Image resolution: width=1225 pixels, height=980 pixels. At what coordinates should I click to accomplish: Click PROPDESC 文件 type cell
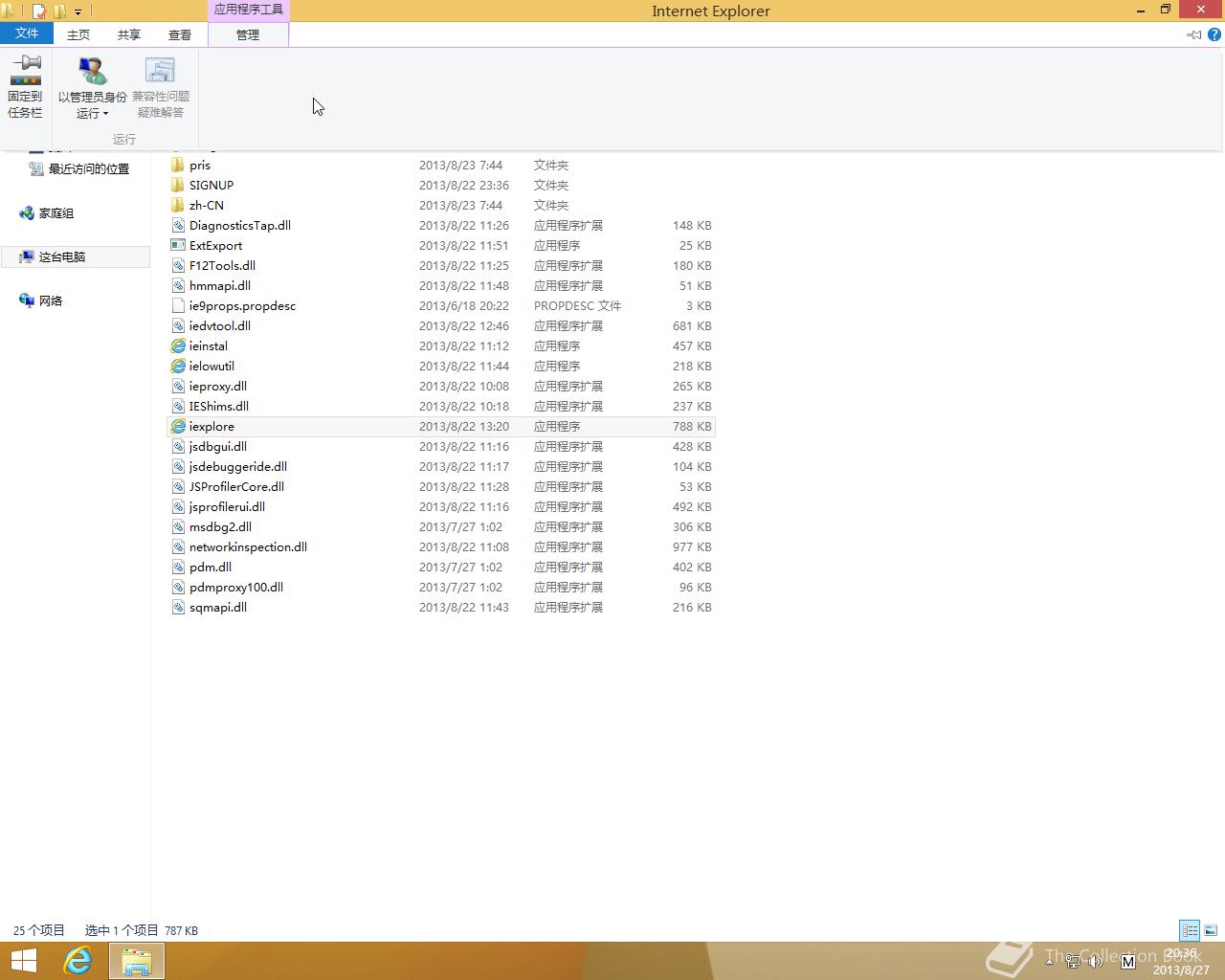click(577, 306)
